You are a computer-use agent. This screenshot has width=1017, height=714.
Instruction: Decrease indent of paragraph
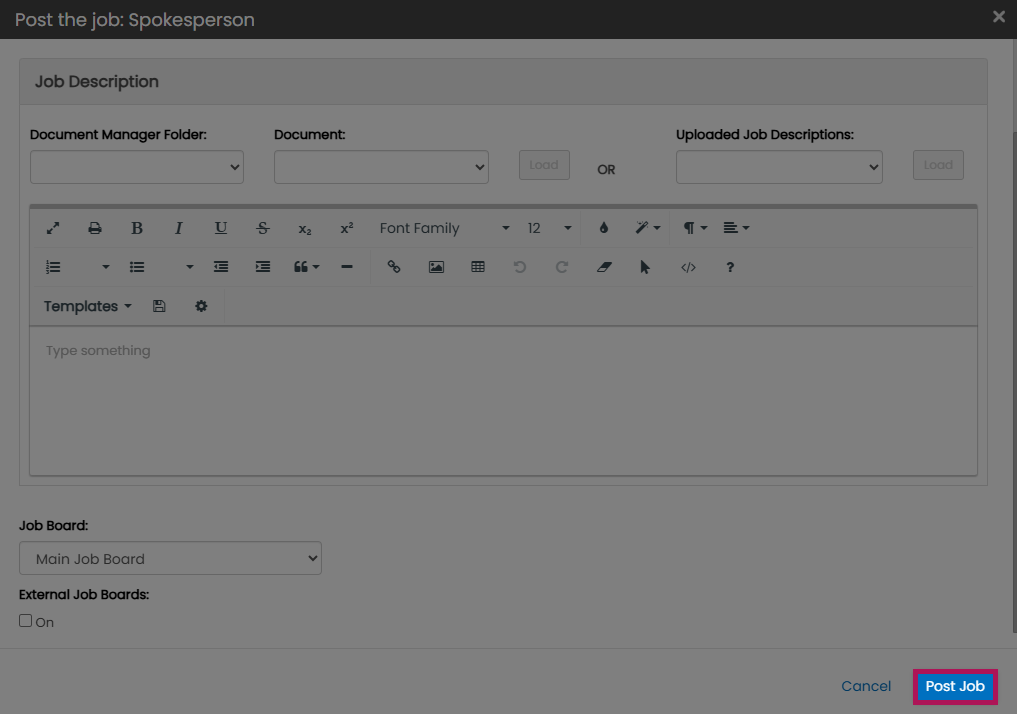click(221, 267)
